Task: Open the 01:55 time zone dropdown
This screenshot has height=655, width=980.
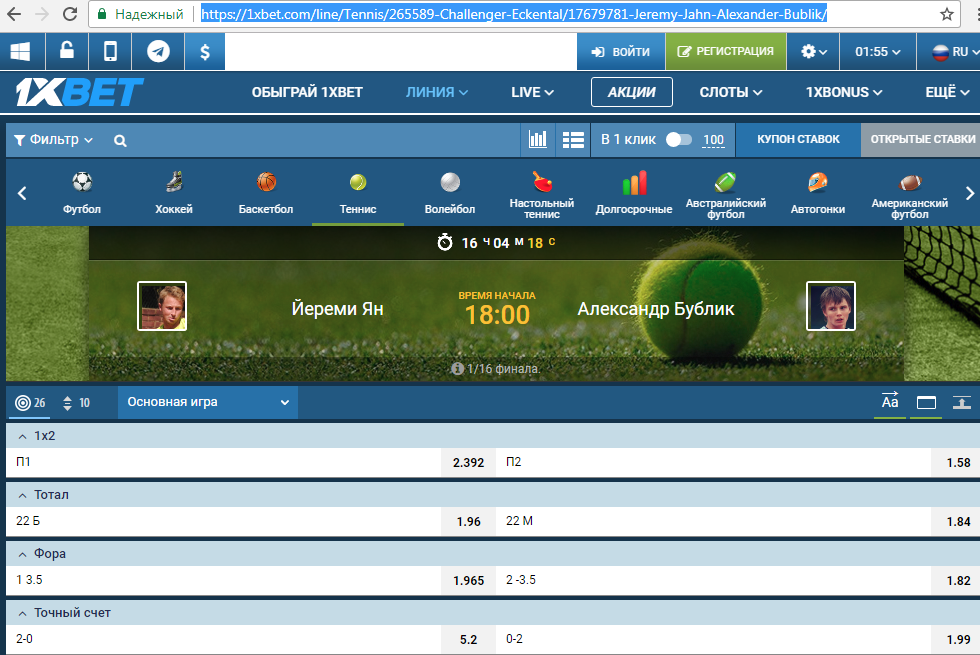Action: [x=878, y=51]
